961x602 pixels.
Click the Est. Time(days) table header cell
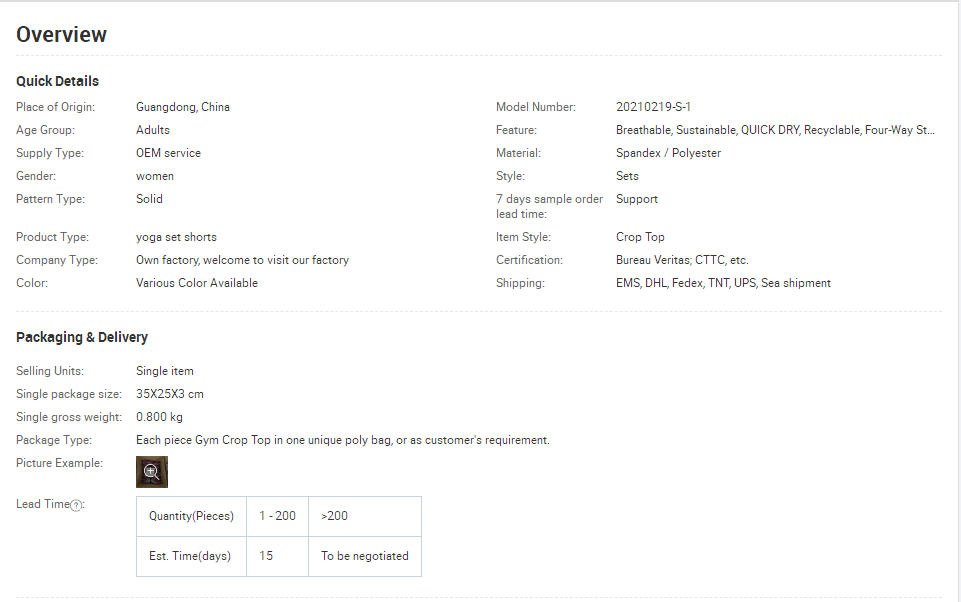(191, 556)
